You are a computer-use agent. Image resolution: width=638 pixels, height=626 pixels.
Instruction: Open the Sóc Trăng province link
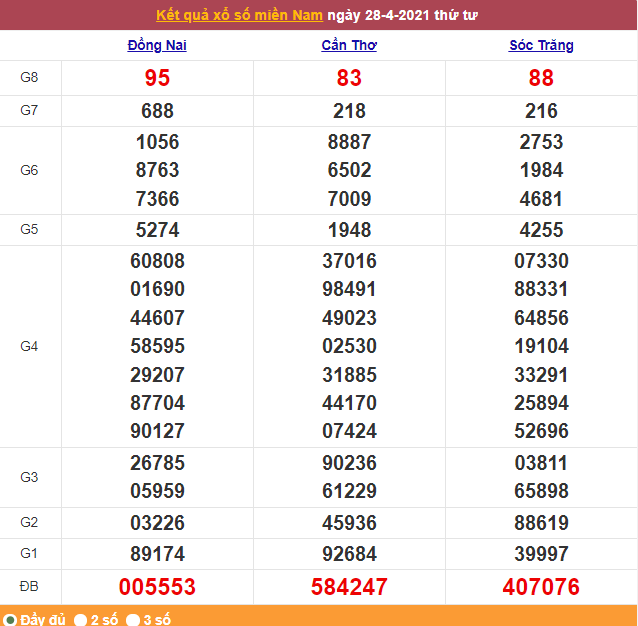[541, 45]
